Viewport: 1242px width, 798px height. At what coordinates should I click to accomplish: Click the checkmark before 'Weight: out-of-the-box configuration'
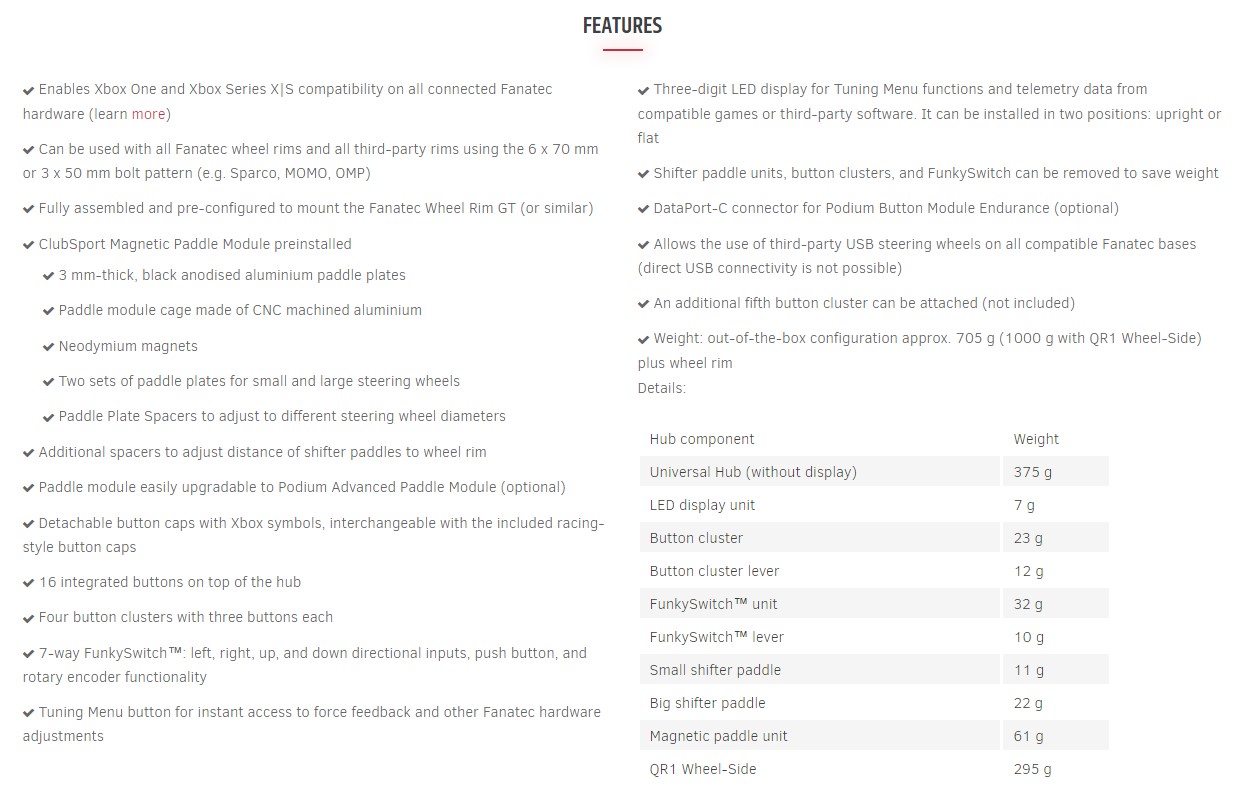coord(644,339)
